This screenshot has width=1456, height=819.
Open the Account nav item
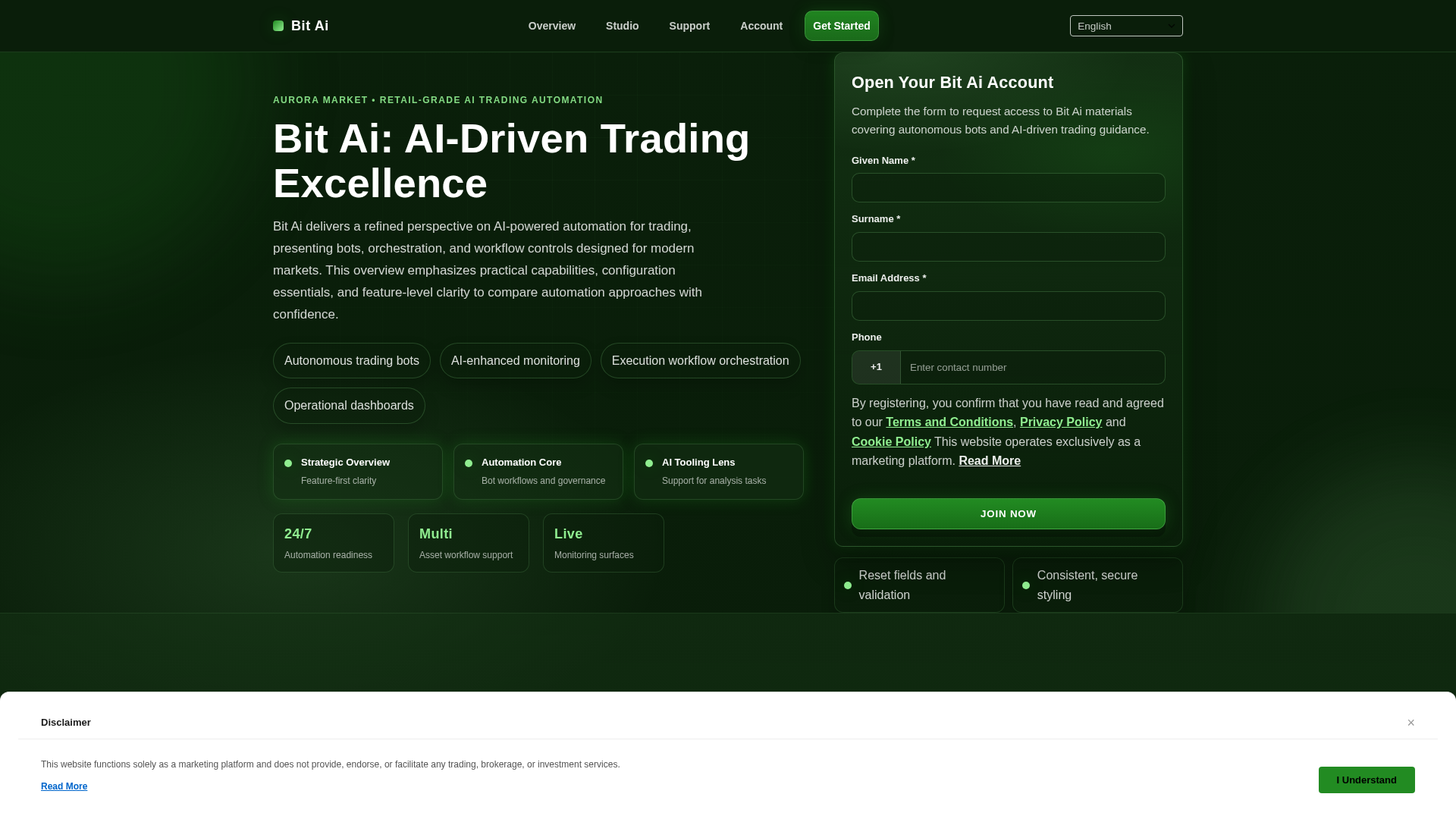tap(761, 26)
